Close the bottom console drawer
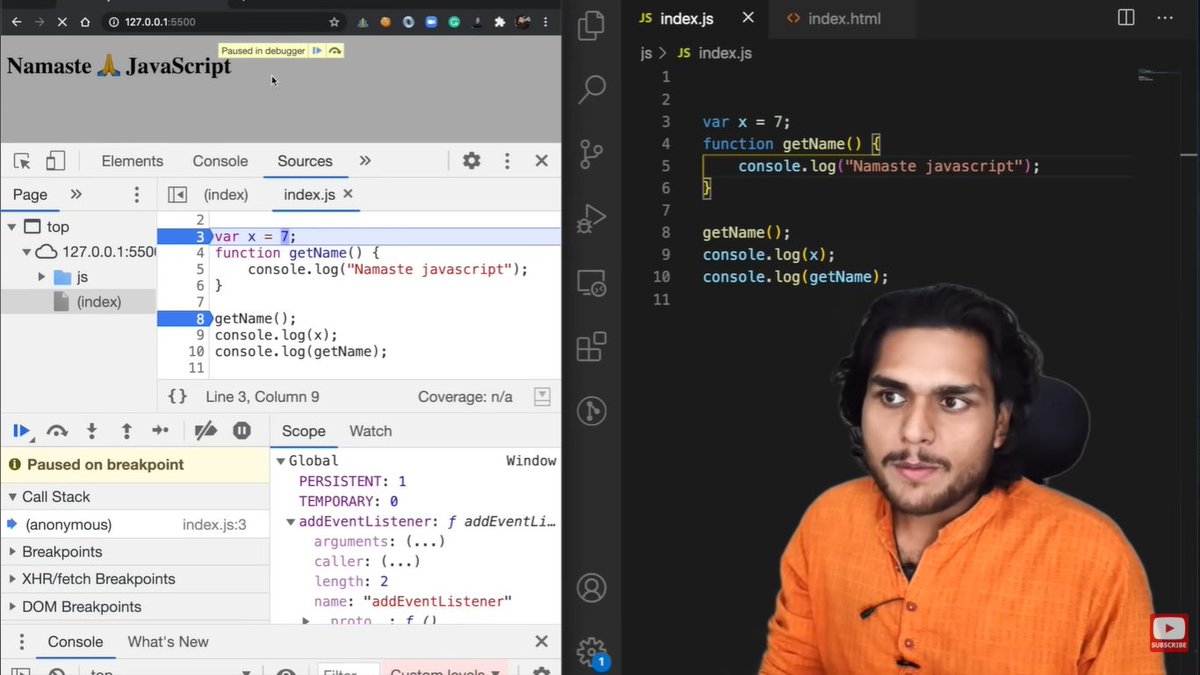The image size is (1200, 675). click(x=541, y=642)
